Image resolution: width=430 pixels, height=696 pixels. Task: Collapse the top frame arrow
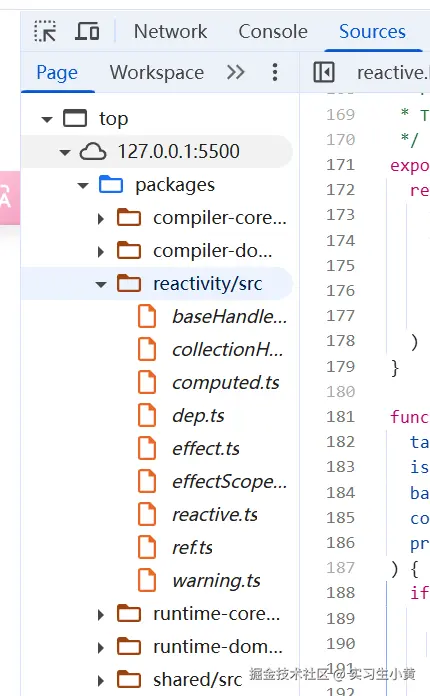(47, 119)
